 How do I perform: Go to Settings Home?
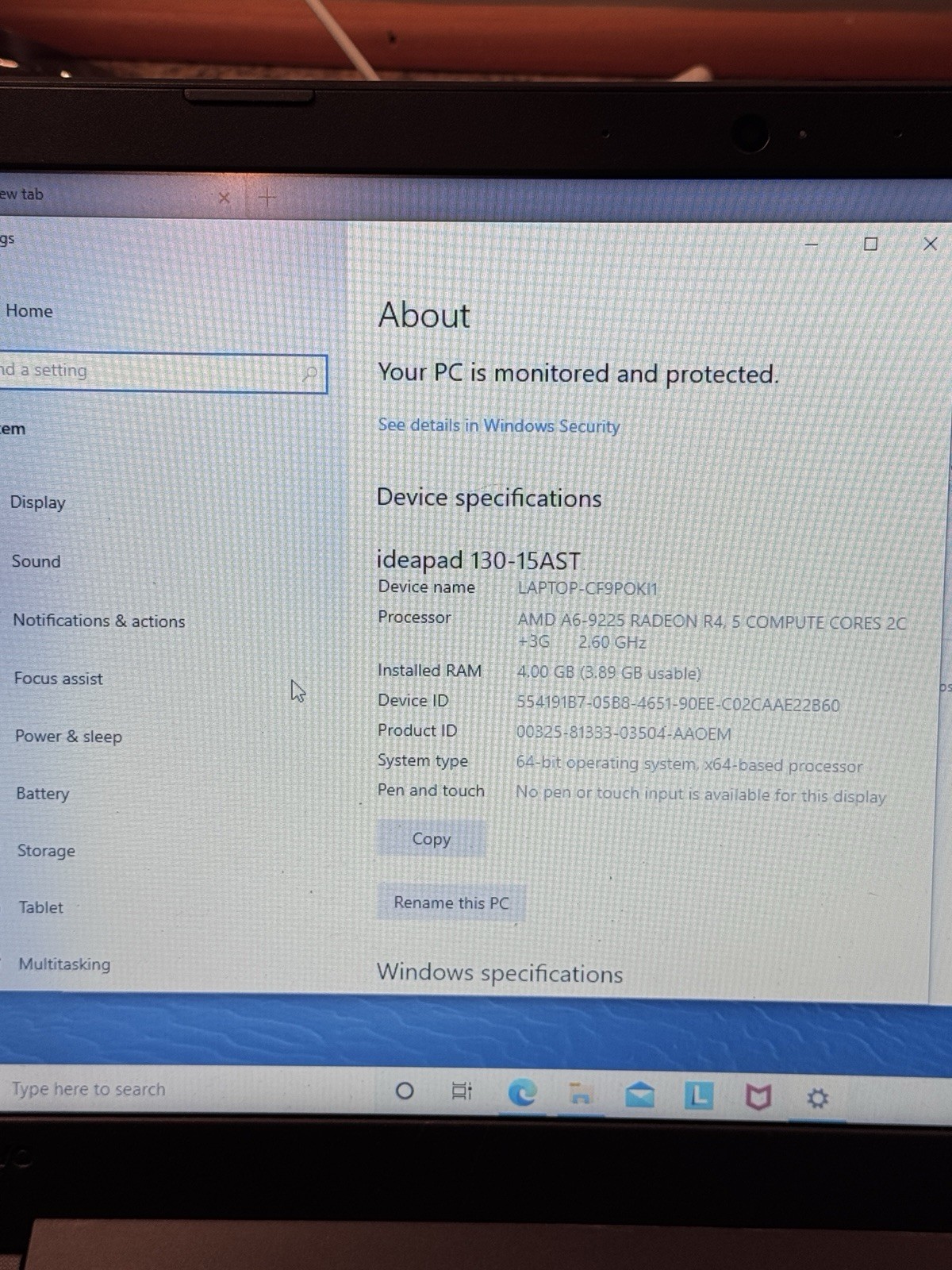(29, 311)
